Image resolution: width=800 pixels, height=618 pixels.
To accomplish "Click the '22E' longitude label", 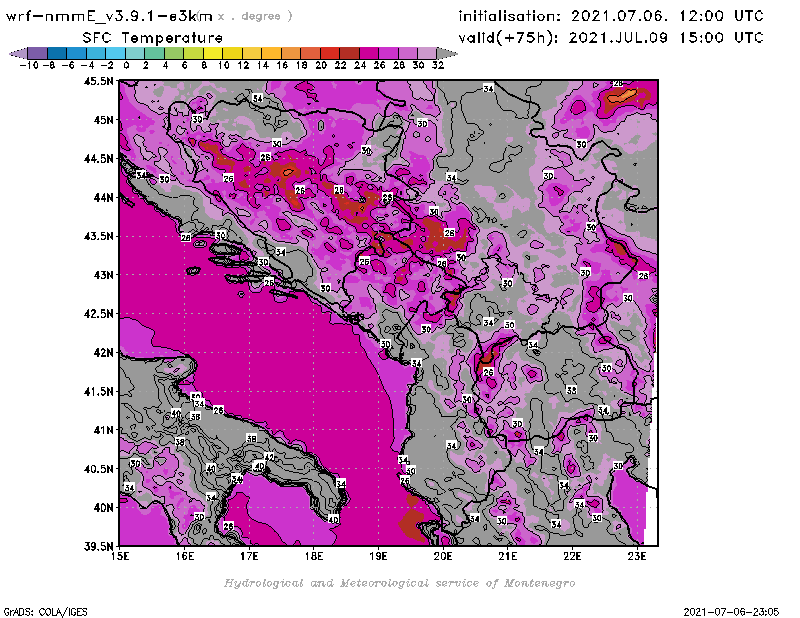I will point(572,556).
